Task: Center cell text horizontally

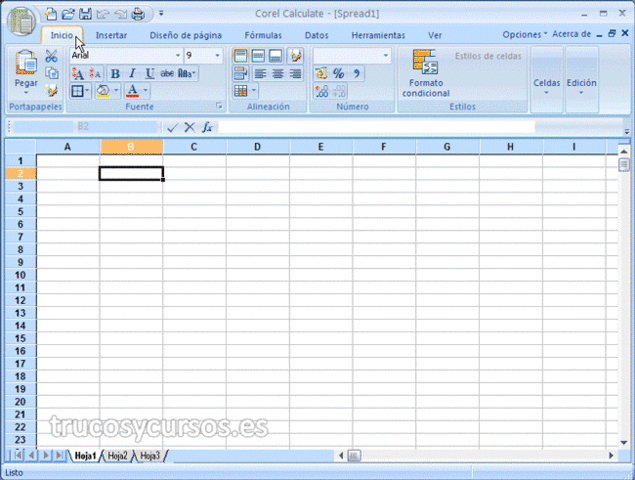Action: pyautogui.click(x=277, y=73)
